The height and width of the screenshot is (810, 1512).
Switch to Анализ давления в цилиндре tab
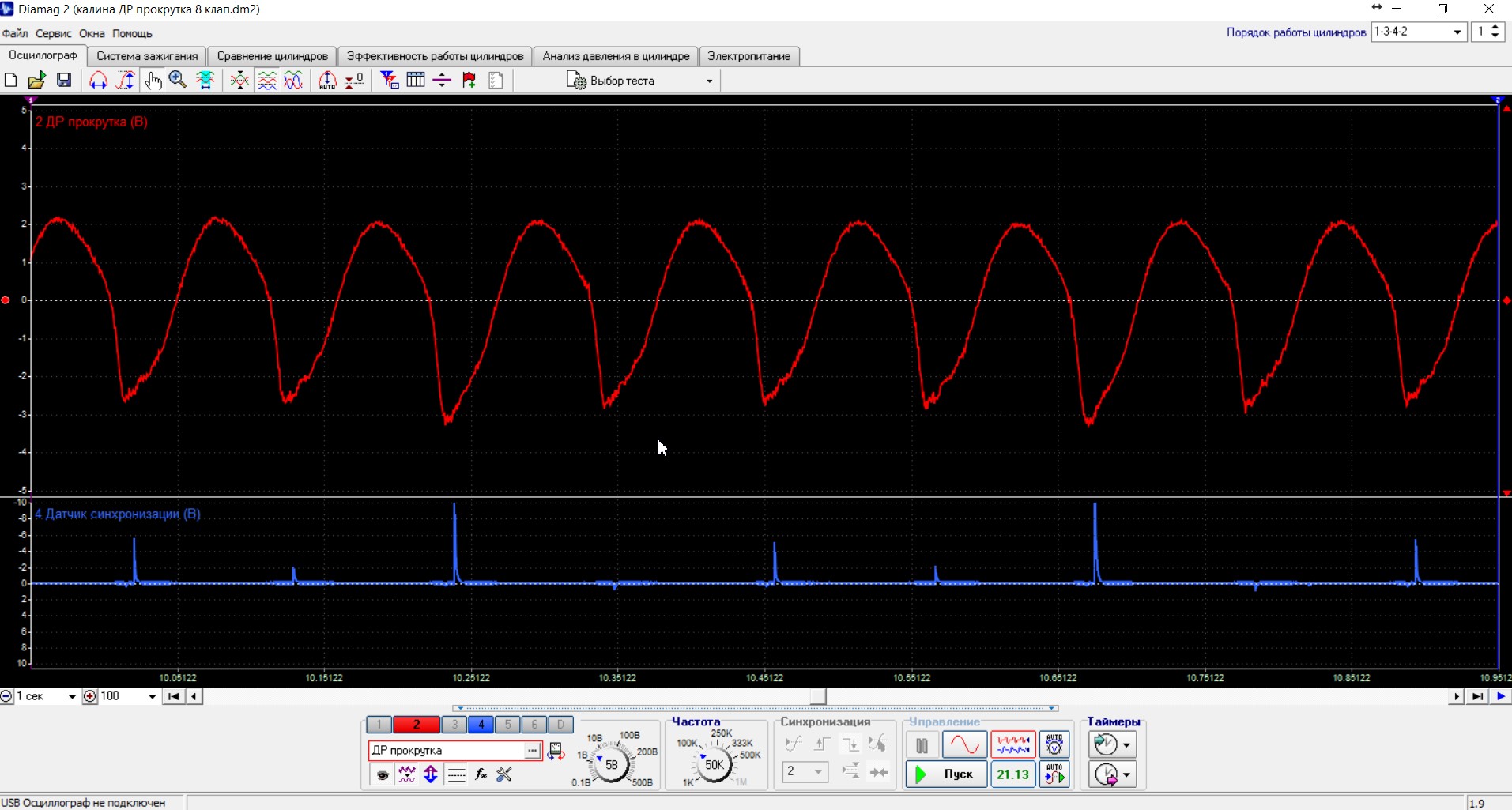pyautogui.click(x=616, y=56)
